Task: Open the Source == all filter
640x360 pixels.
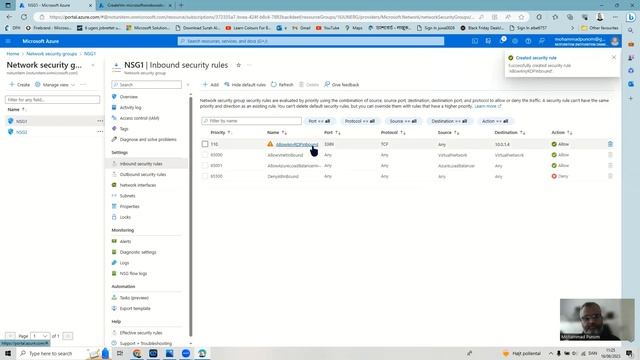Action: 403,121
